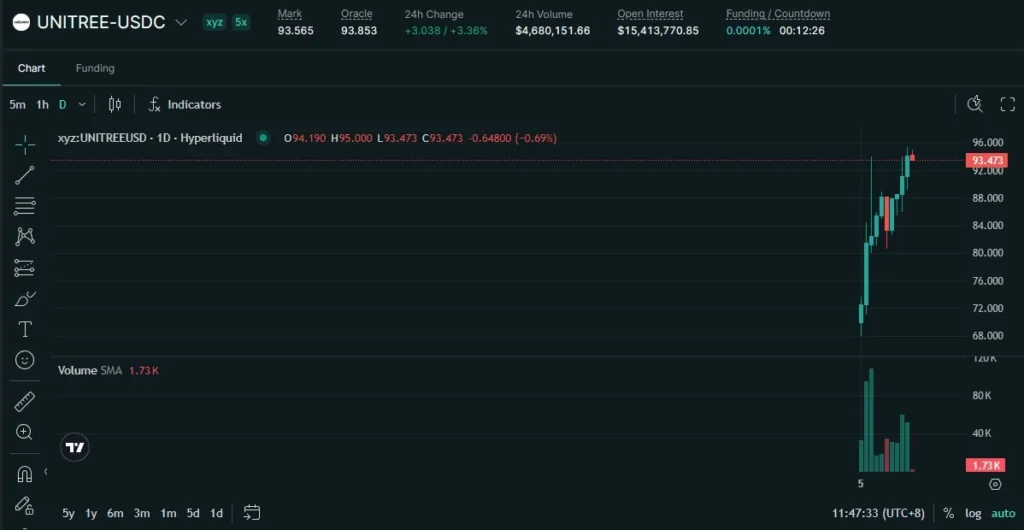Open the timezone clock 11:47:33 (UTC+8)

point(878,514)
